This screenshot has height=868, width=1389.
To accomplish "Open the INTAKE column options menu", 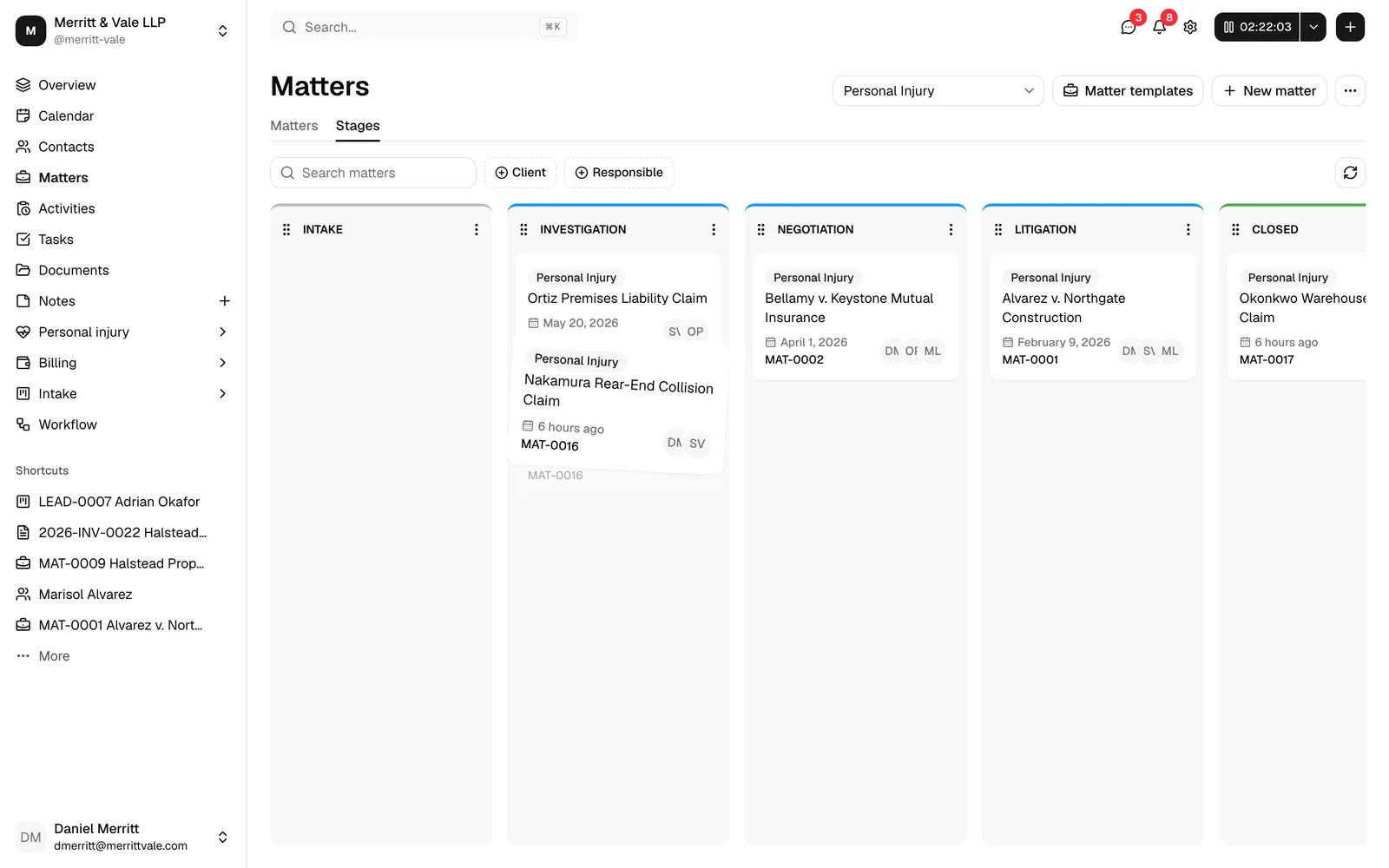I will coord(476,229).
